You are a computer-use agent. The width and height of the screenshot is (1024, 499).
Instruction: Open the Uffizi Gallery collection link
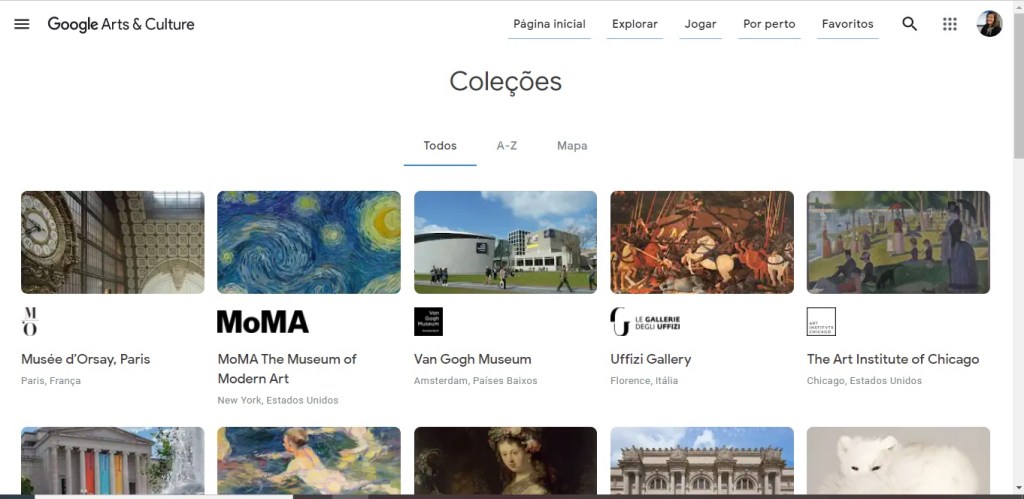[651, 359]
